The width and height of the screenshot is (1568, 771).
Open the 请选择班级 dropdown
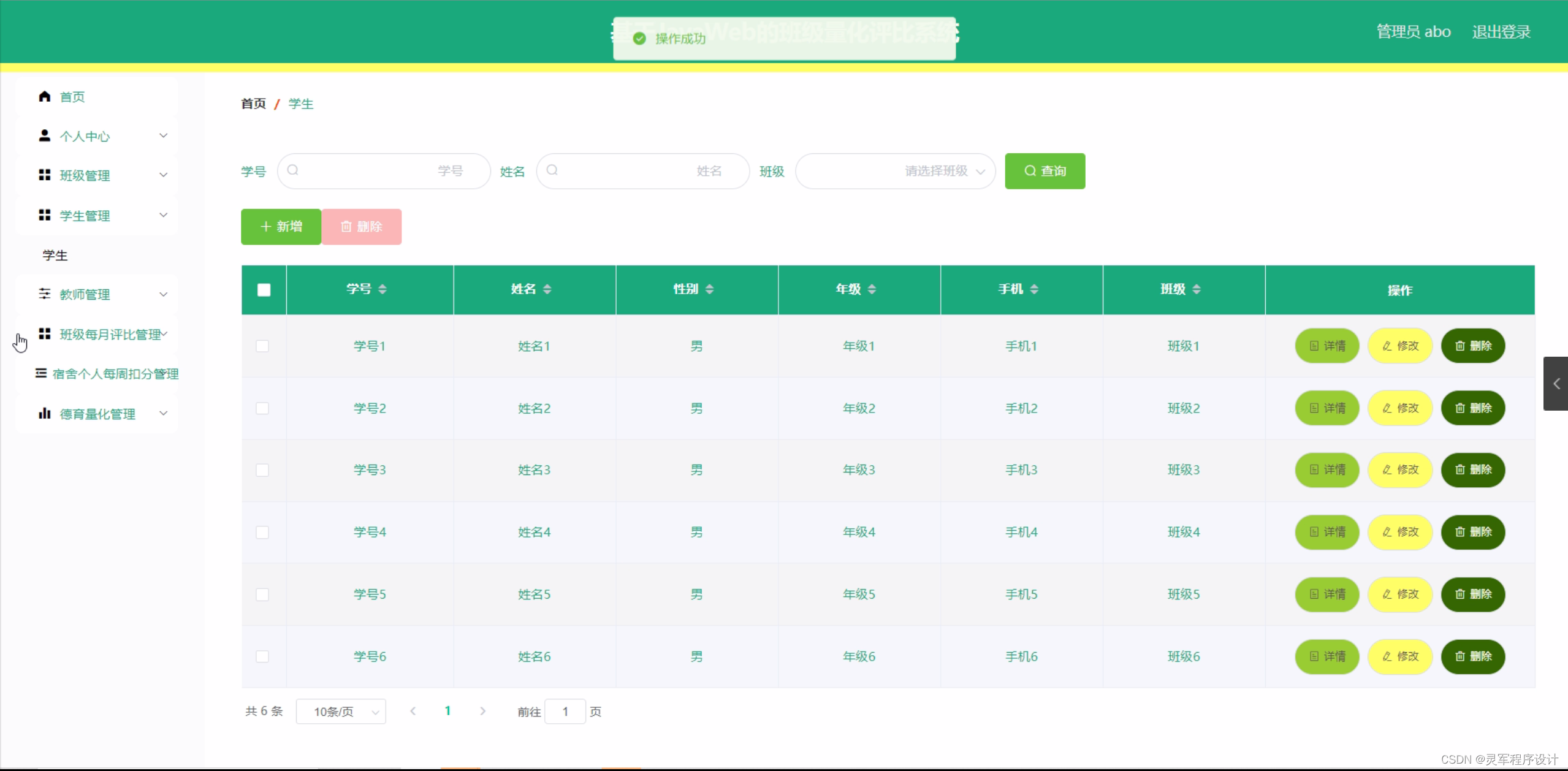pyautogui.click(x=895, y=171)
